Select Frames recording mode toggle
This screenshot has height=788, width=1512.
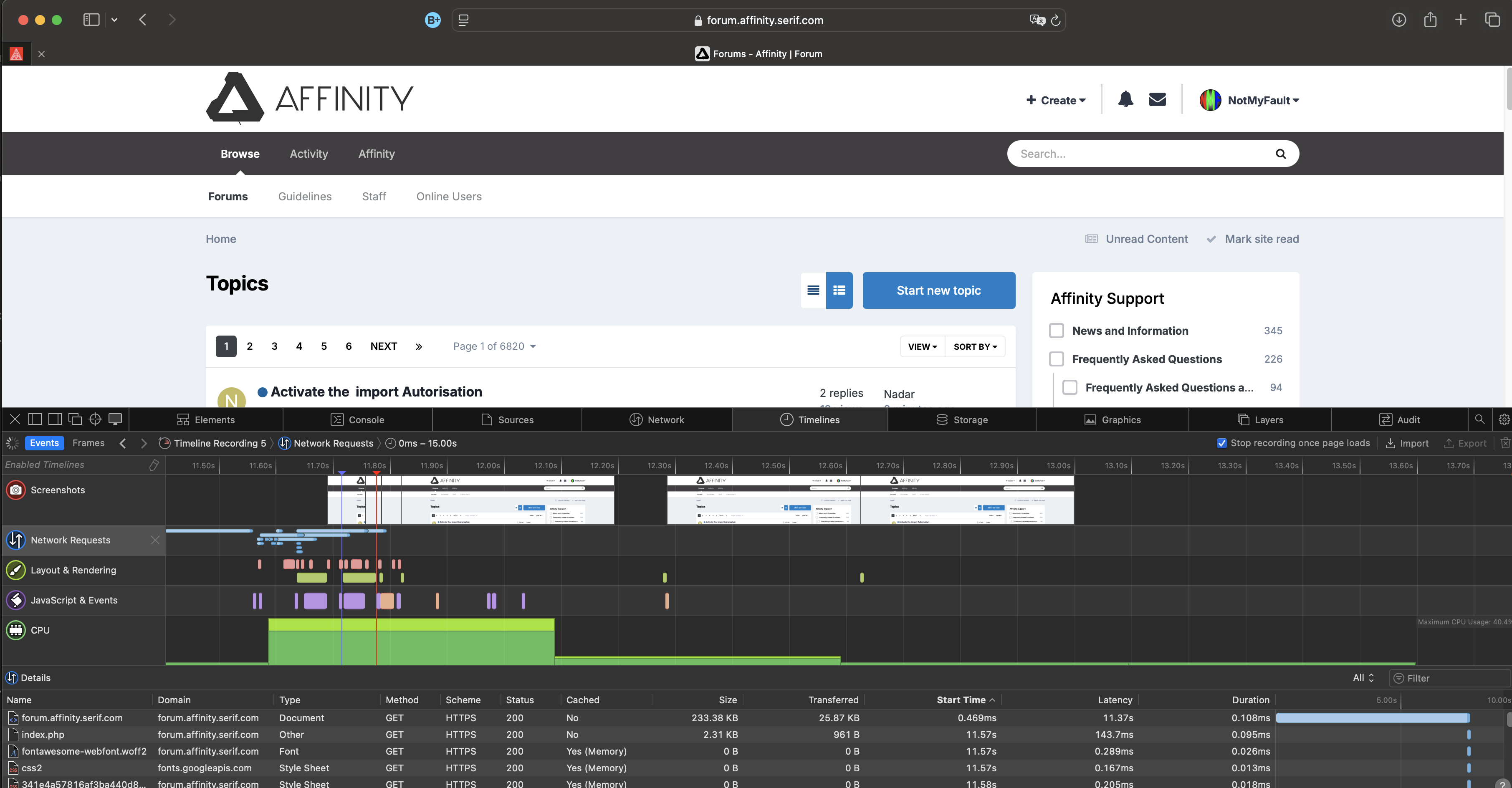click(88, 443)
